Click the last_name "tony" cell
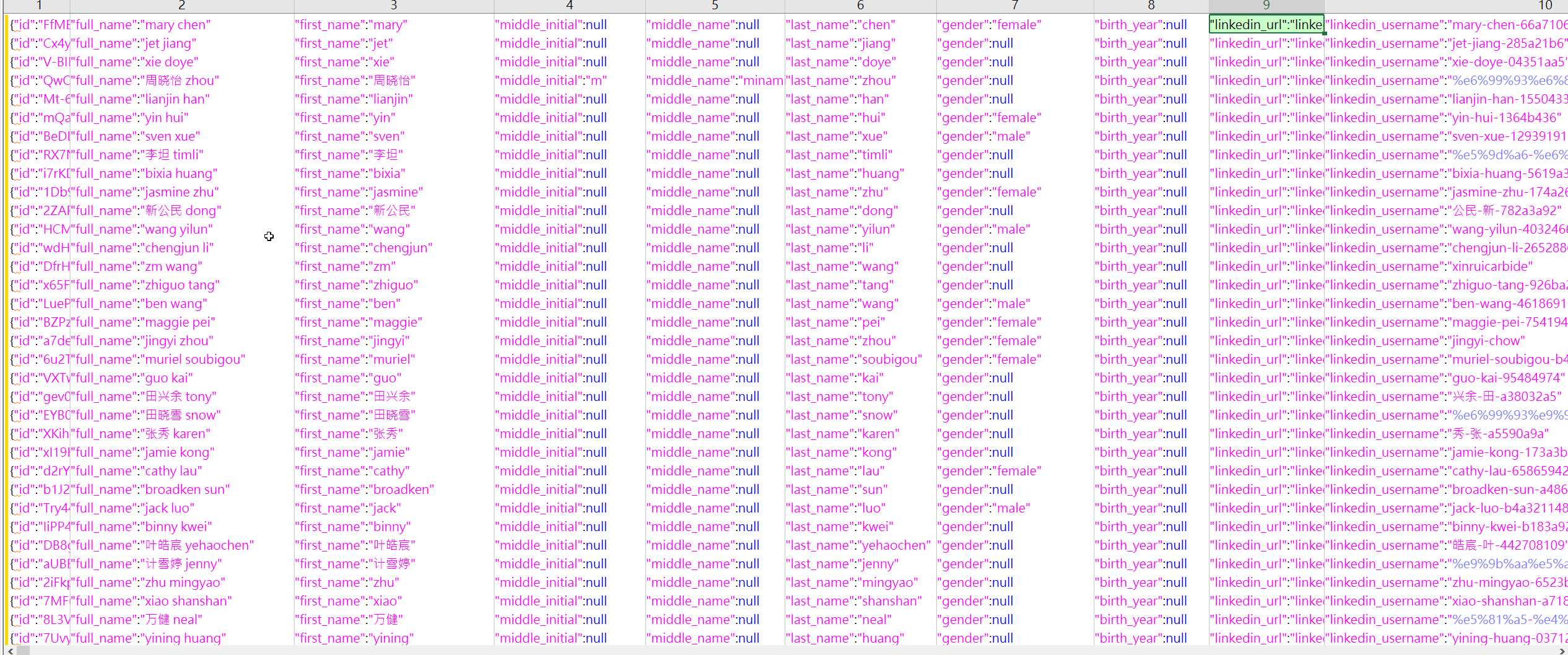The image size is (1568, 655). [x=861, y=397]
